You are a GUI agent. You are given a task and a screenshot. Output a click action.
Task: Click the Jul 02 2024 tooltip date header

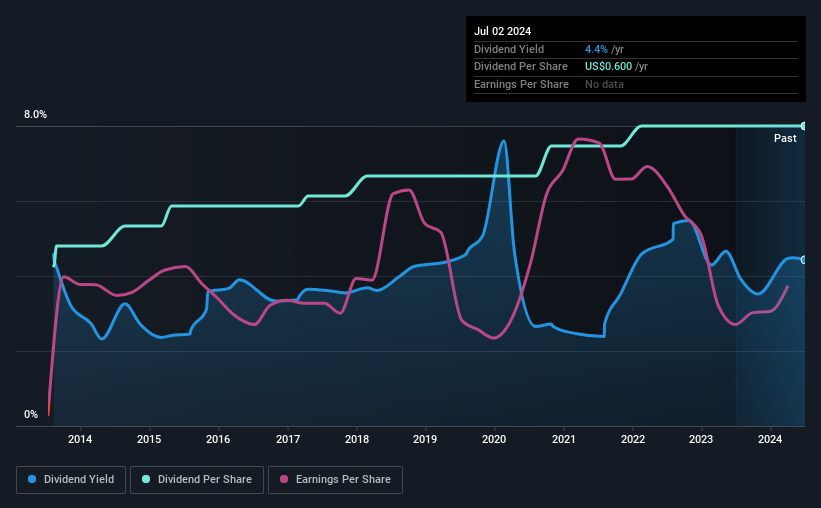pyautogui.click(x=503, y=31)
